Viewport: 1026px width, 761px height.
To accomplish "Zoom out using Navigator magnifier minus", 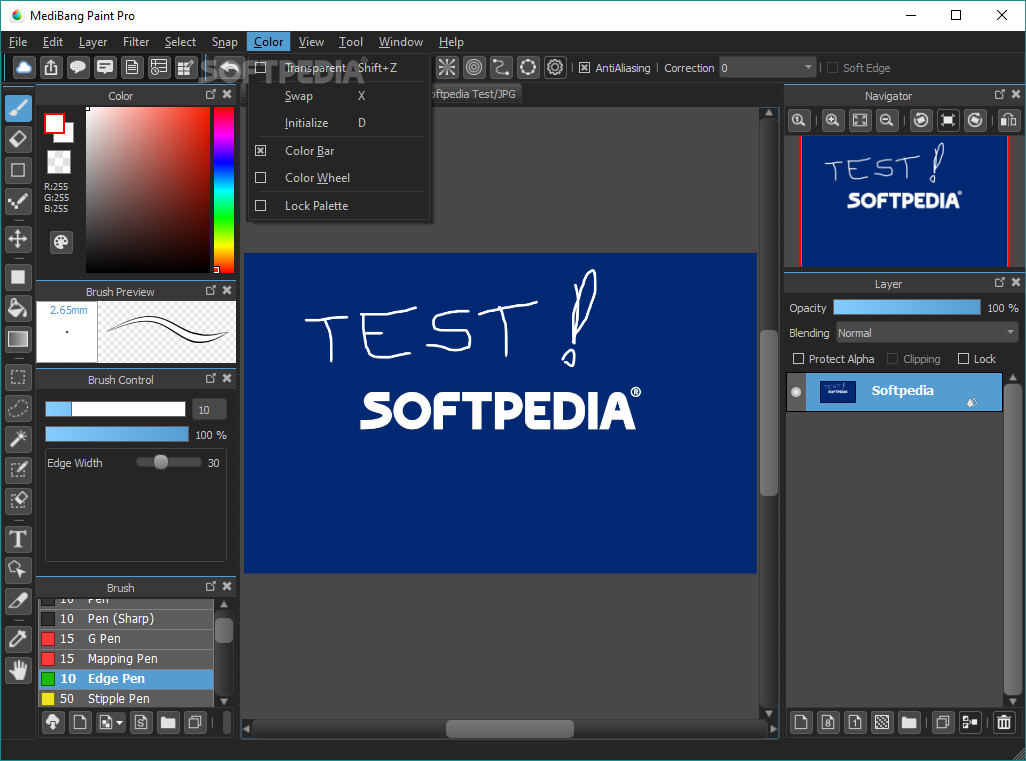I will pos(887,120).
